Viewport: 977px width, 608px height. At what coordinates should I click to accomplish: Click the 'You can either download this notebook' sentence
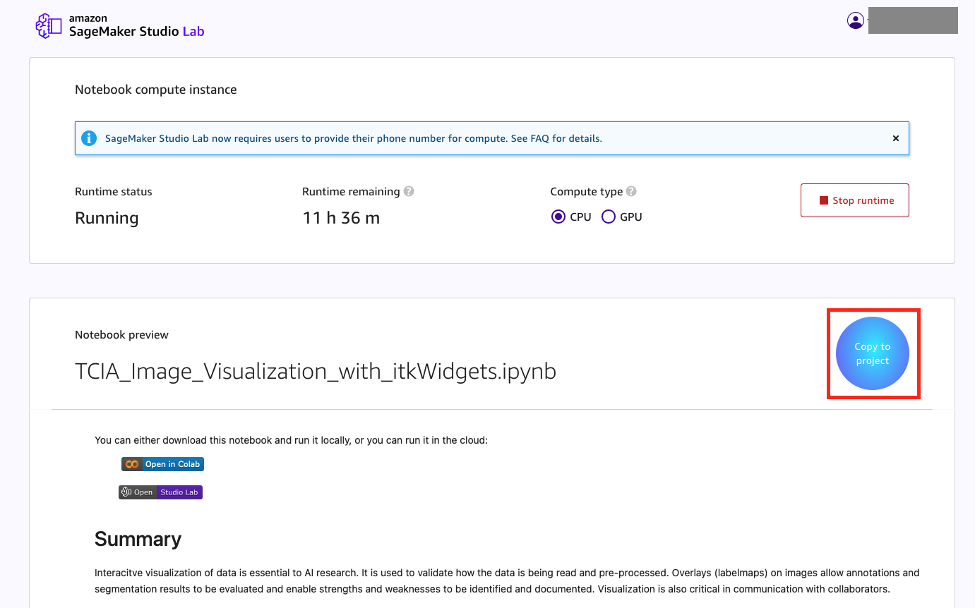(x=291, y=440)
